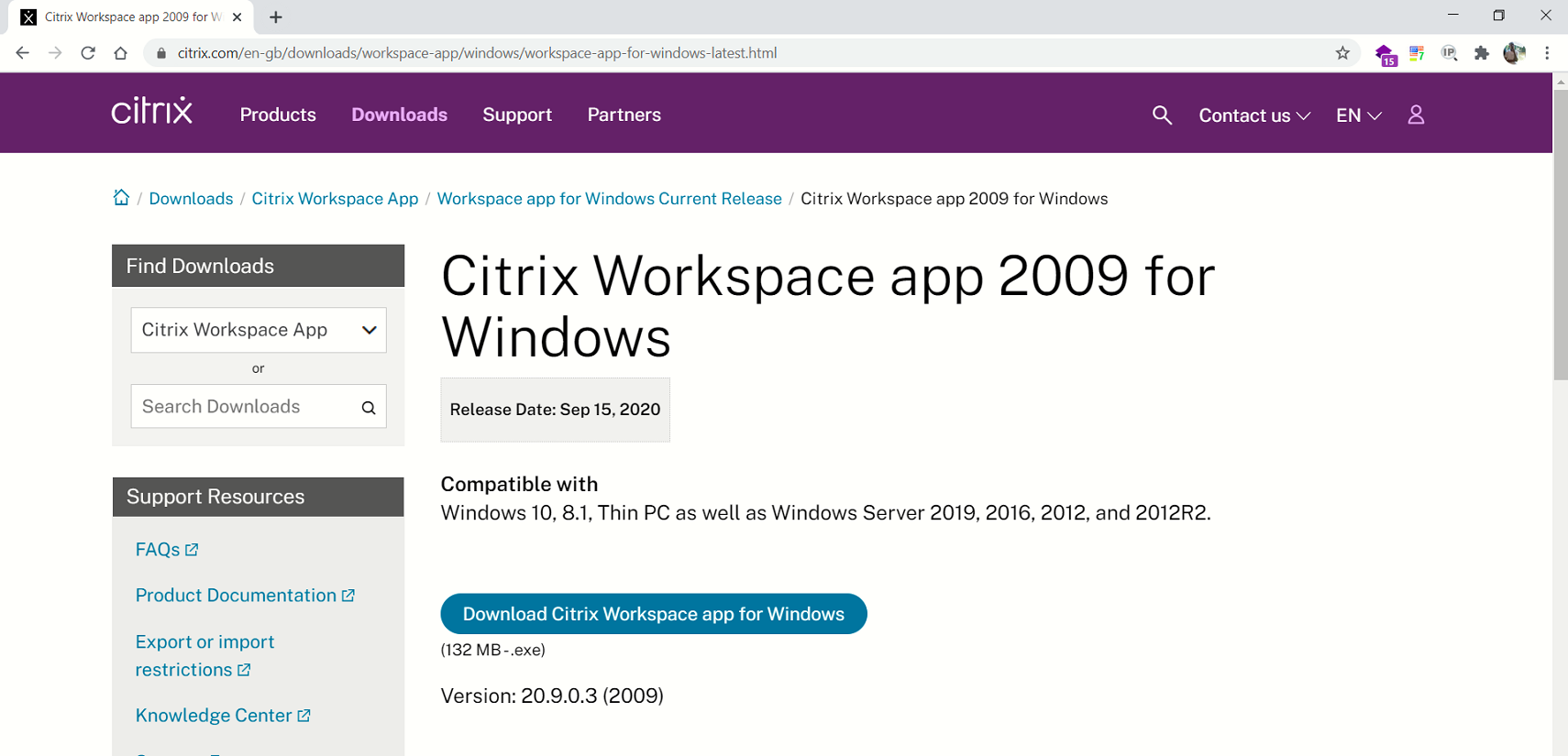View site info padlock icon

pyautogui.click(x=161, y=53)
